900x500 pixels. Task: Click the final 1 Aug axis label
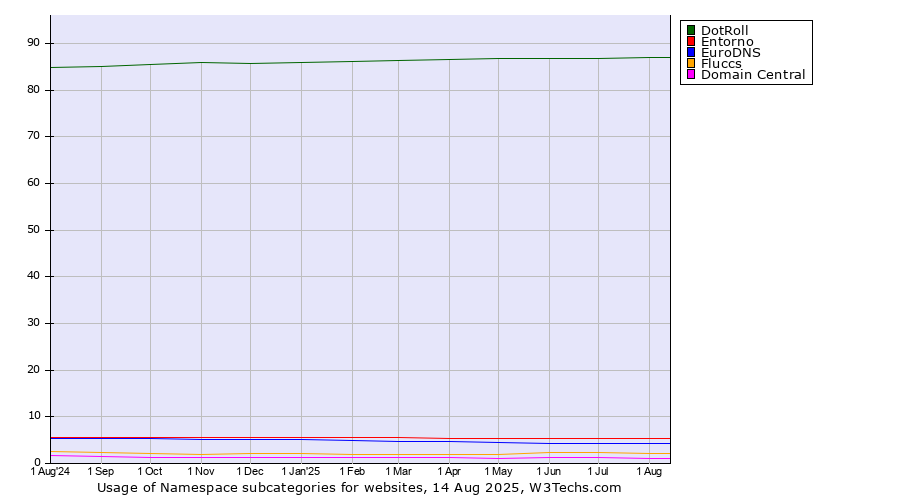point(649,471)
